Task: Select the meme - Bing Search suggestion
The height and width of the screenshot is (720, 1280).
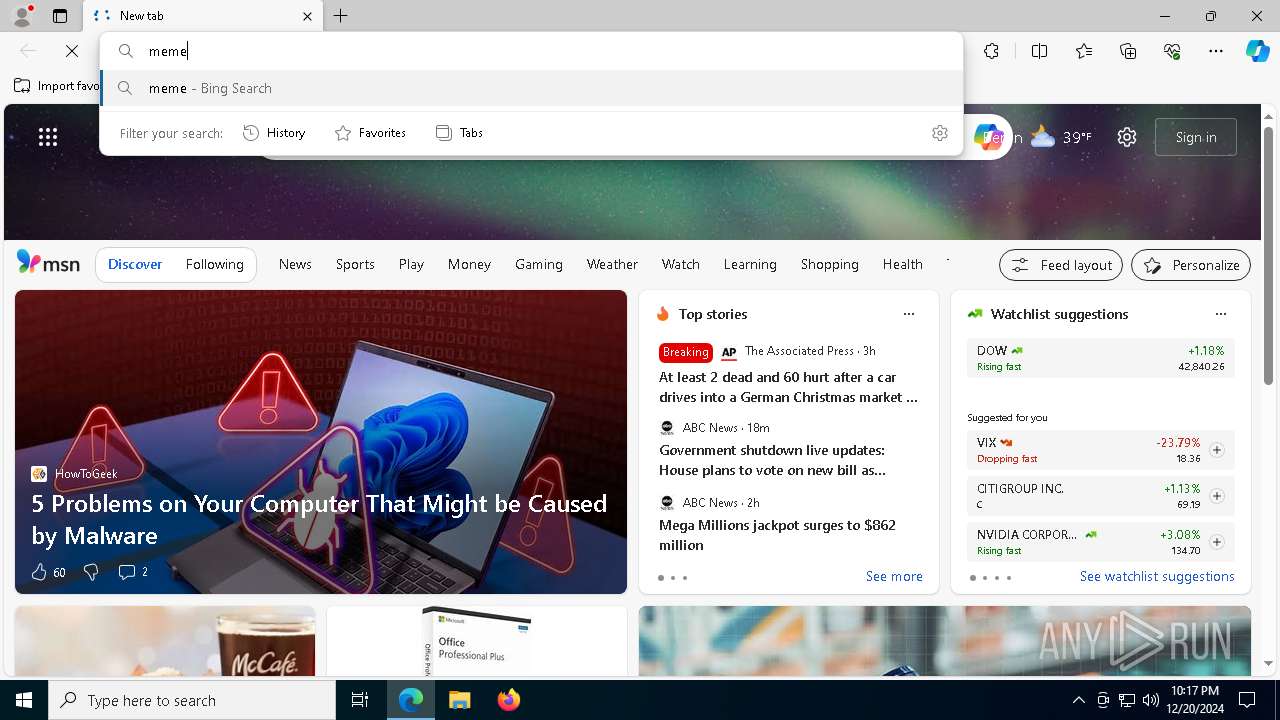Action: pyautogui.click(x=532, y=88)
